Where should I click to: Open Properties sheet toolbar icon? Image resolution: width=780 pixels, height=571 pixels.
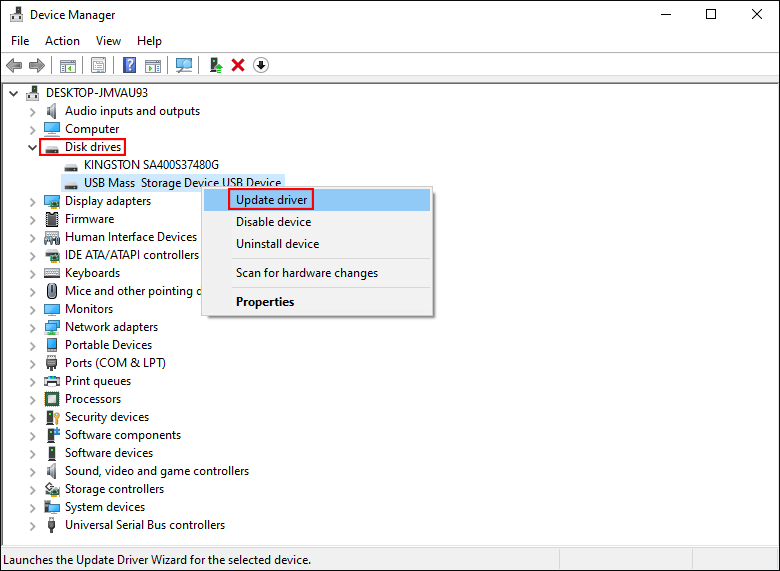pos(98,65)
